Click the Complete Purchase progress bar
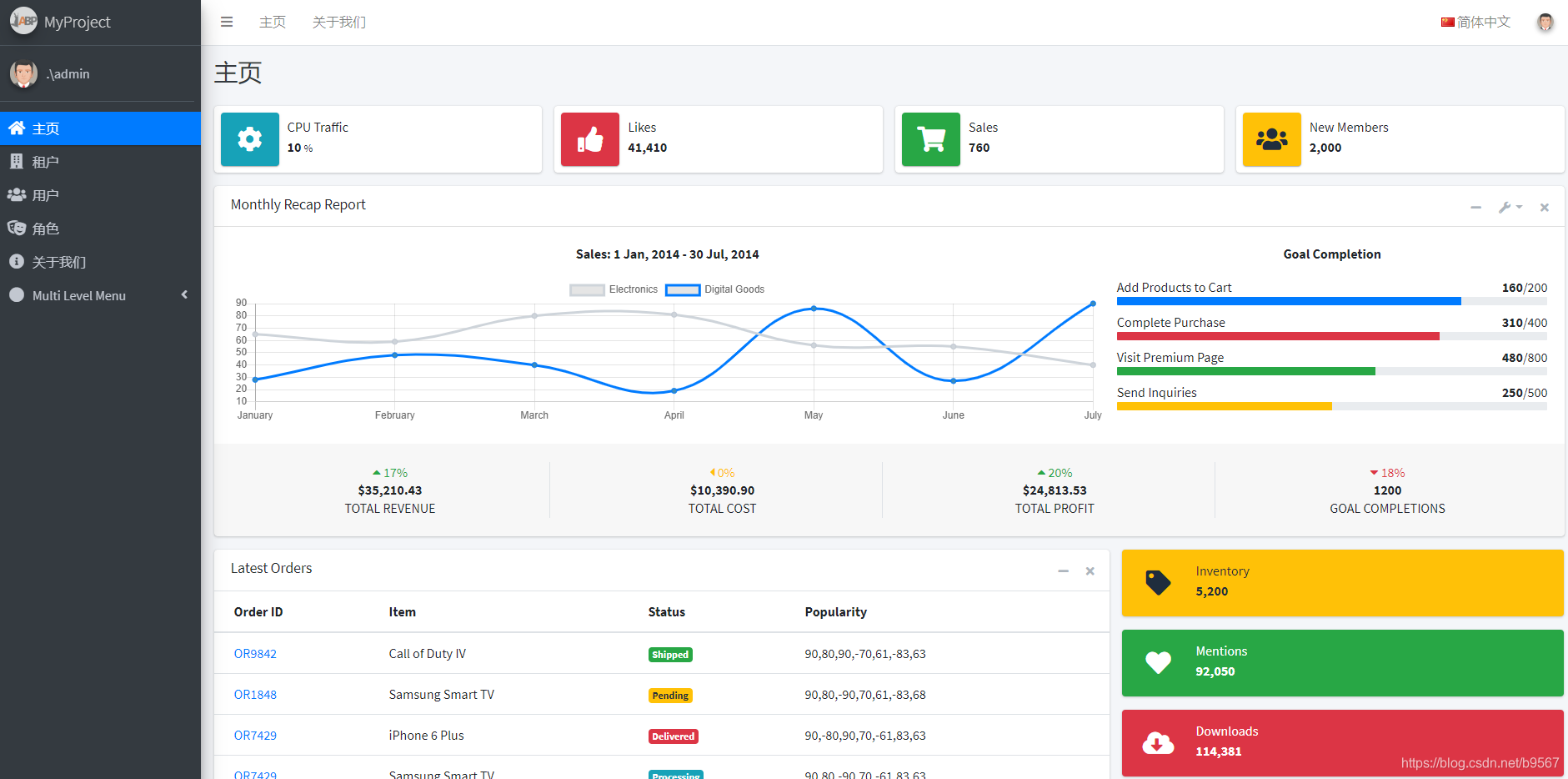The width and height of the screenshot is (1568, 779). pos(1332,336)
